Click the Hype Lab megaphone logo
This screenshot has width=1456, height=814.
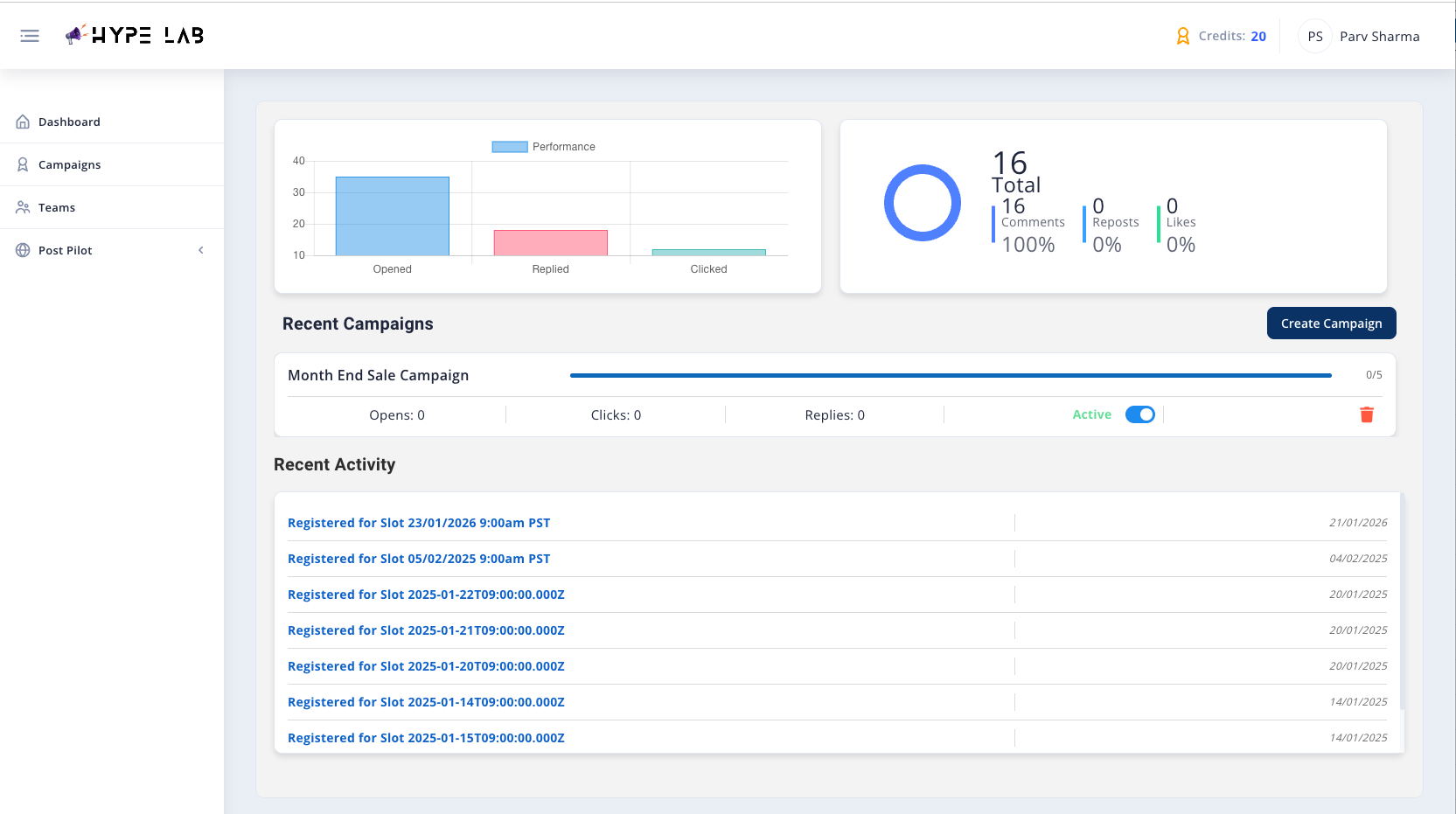point(77,34)
